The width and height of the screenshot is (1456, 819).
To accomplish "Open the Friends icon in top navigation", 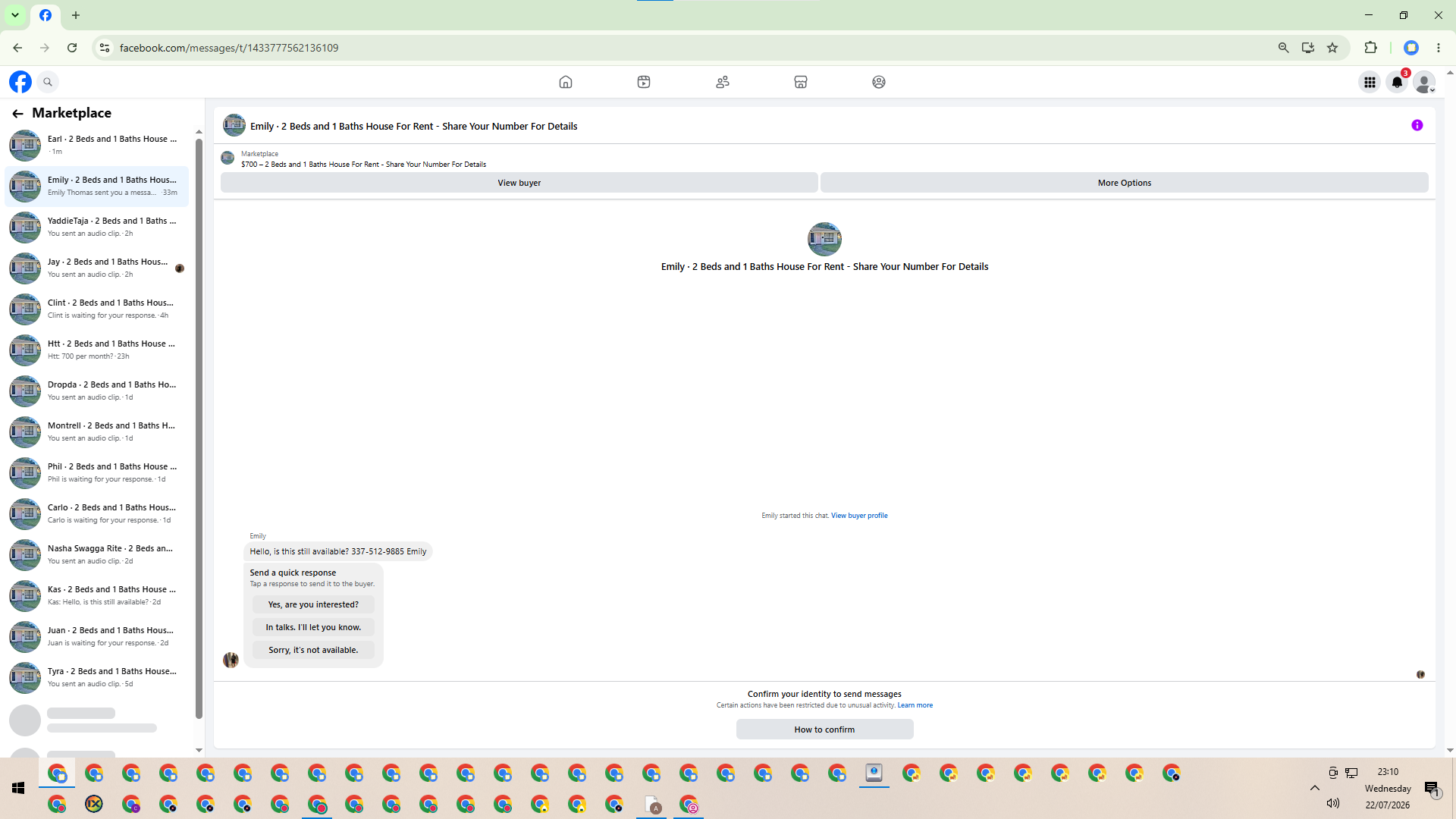I will coord(723,82).
